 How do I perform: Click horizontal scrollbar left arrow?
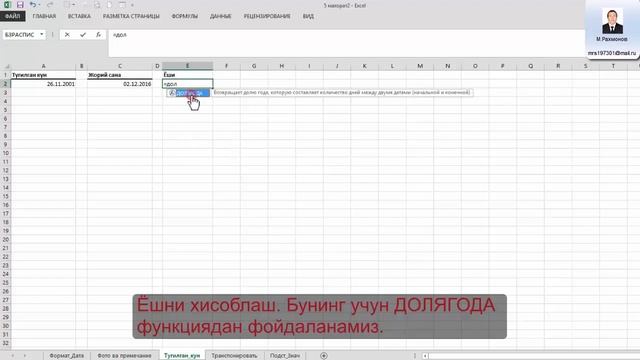(425, 356)
